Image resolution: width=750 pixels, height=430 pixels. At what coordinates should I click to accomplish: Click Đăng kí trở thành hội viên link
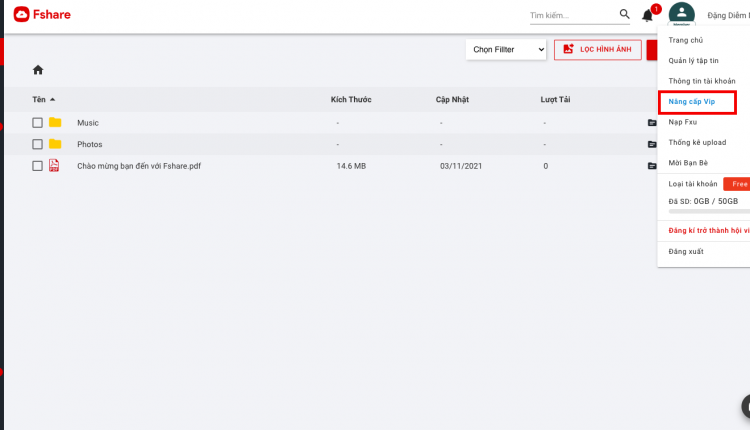(709, 231)
